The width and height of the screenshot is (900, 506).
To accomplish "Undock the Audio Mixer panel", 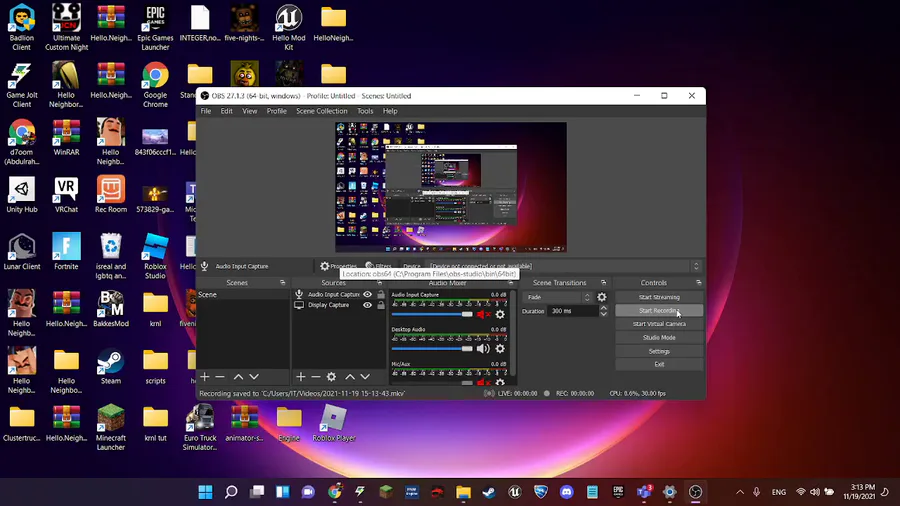I will (x=511, y=283).
